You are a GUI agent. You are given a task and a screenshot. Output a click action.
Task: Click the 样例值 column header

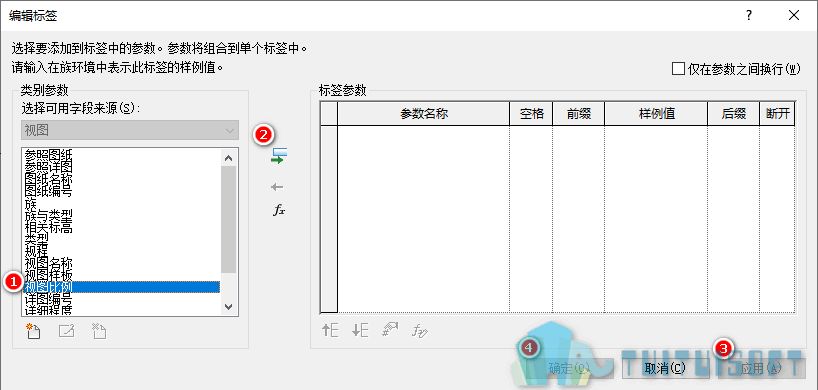coord(656,114)
